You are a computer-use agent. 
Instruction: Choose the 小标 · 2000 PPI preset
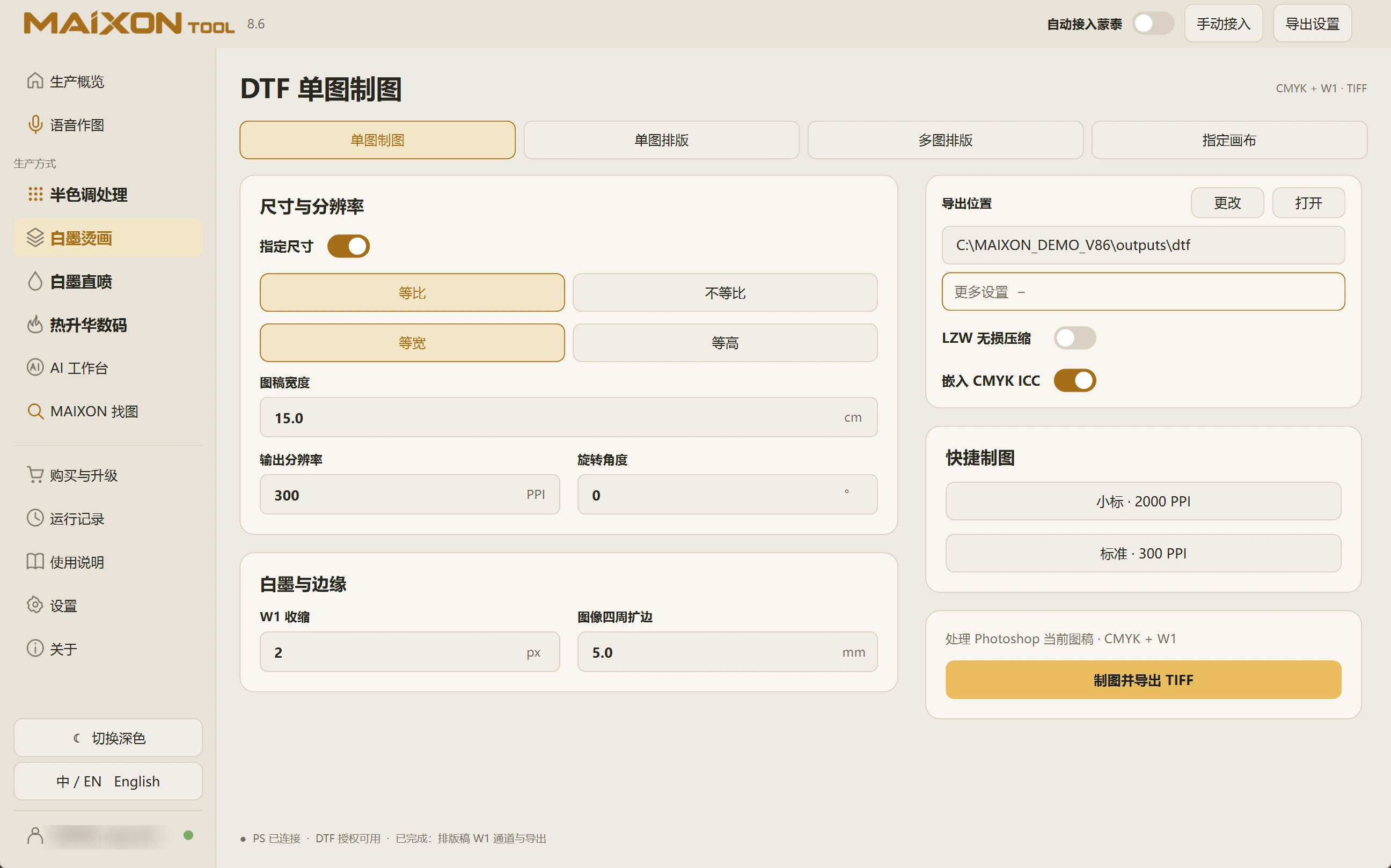tap(1143, 501)
